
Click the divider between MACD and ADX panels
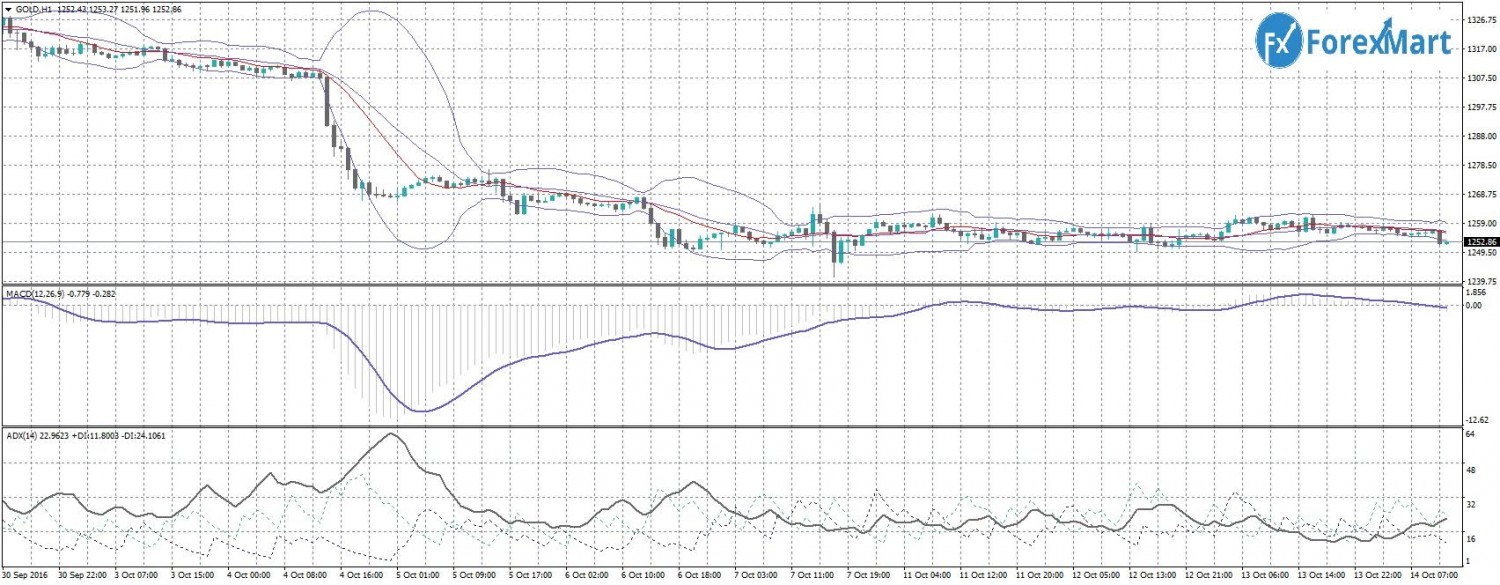(730, 427)
